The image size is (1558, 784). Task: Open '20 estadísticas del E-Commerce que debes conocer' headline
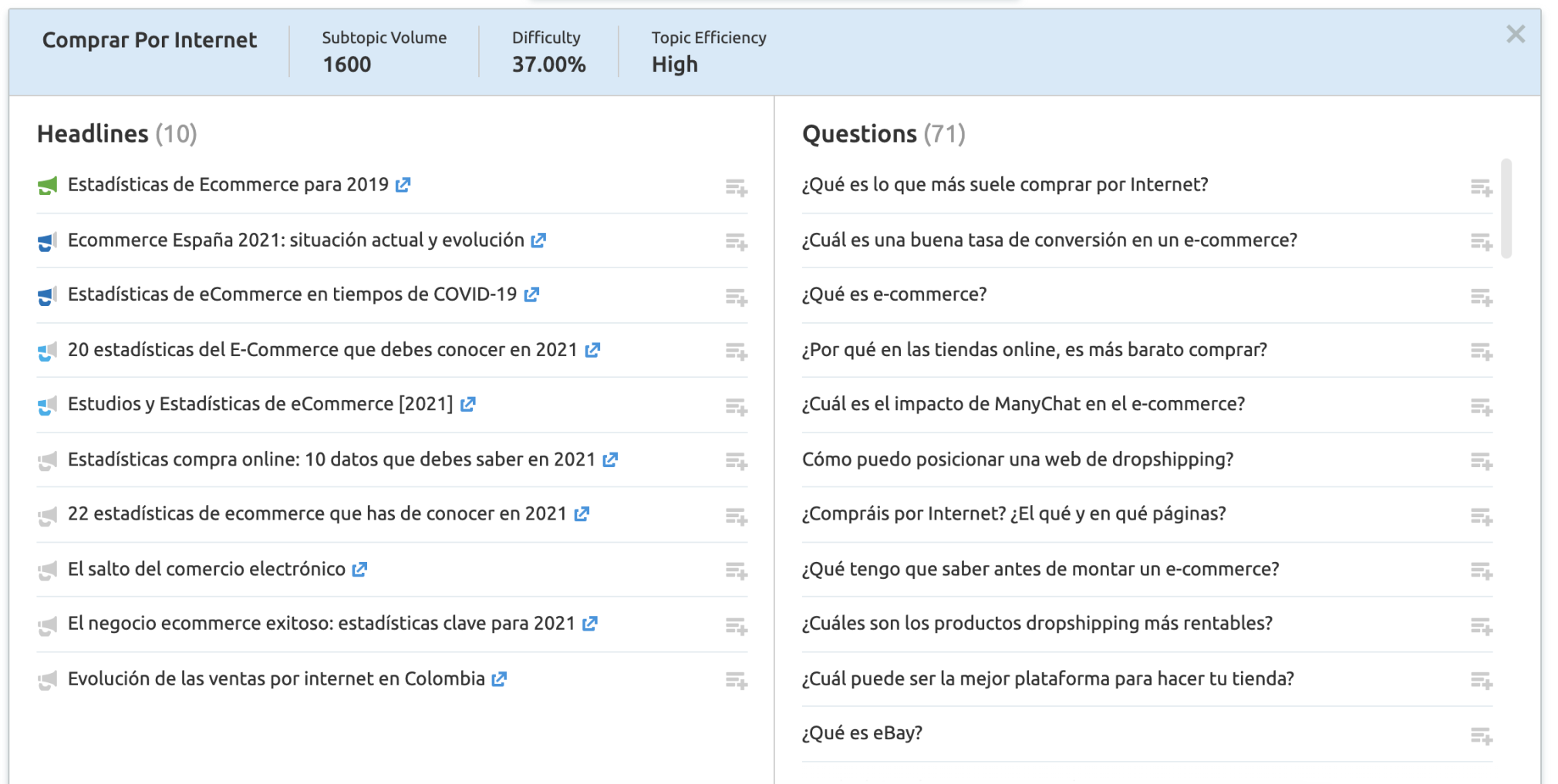(322, 350)
